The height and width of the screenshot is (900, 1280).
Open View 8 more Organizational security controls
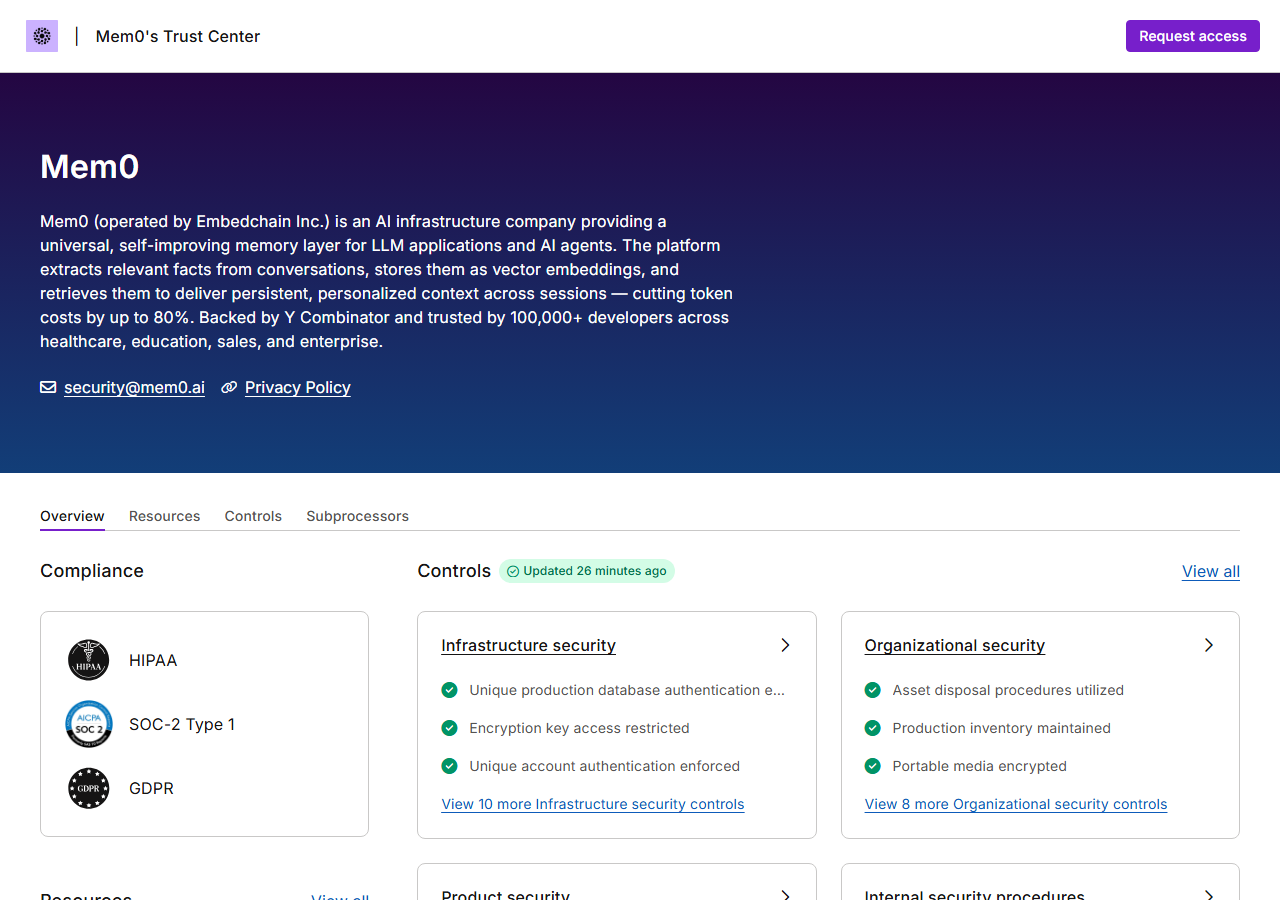[1016, 804]
